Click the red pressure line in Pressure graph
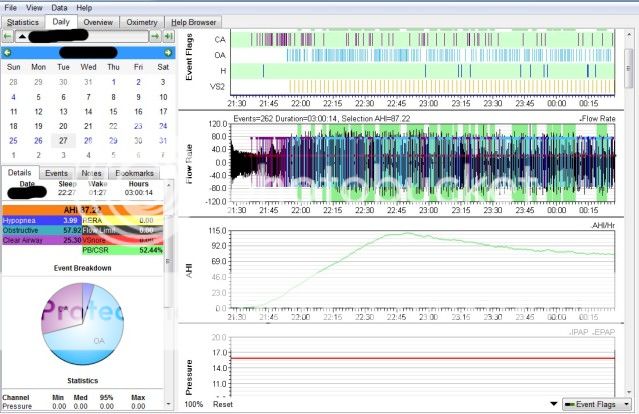639x414 pixels. (x=423, y=358)
